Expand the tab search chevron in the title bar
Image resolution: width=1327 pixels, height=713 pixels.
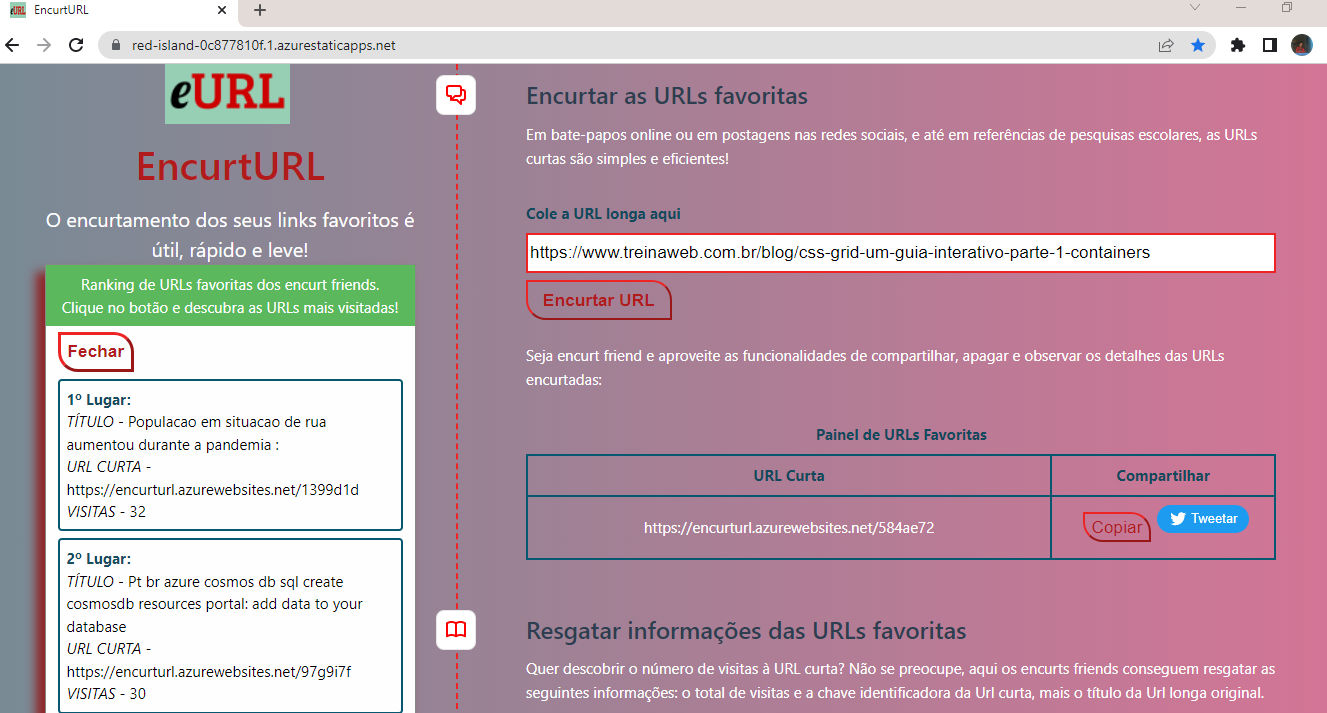pyautogui.click(x=1195, y=10)
